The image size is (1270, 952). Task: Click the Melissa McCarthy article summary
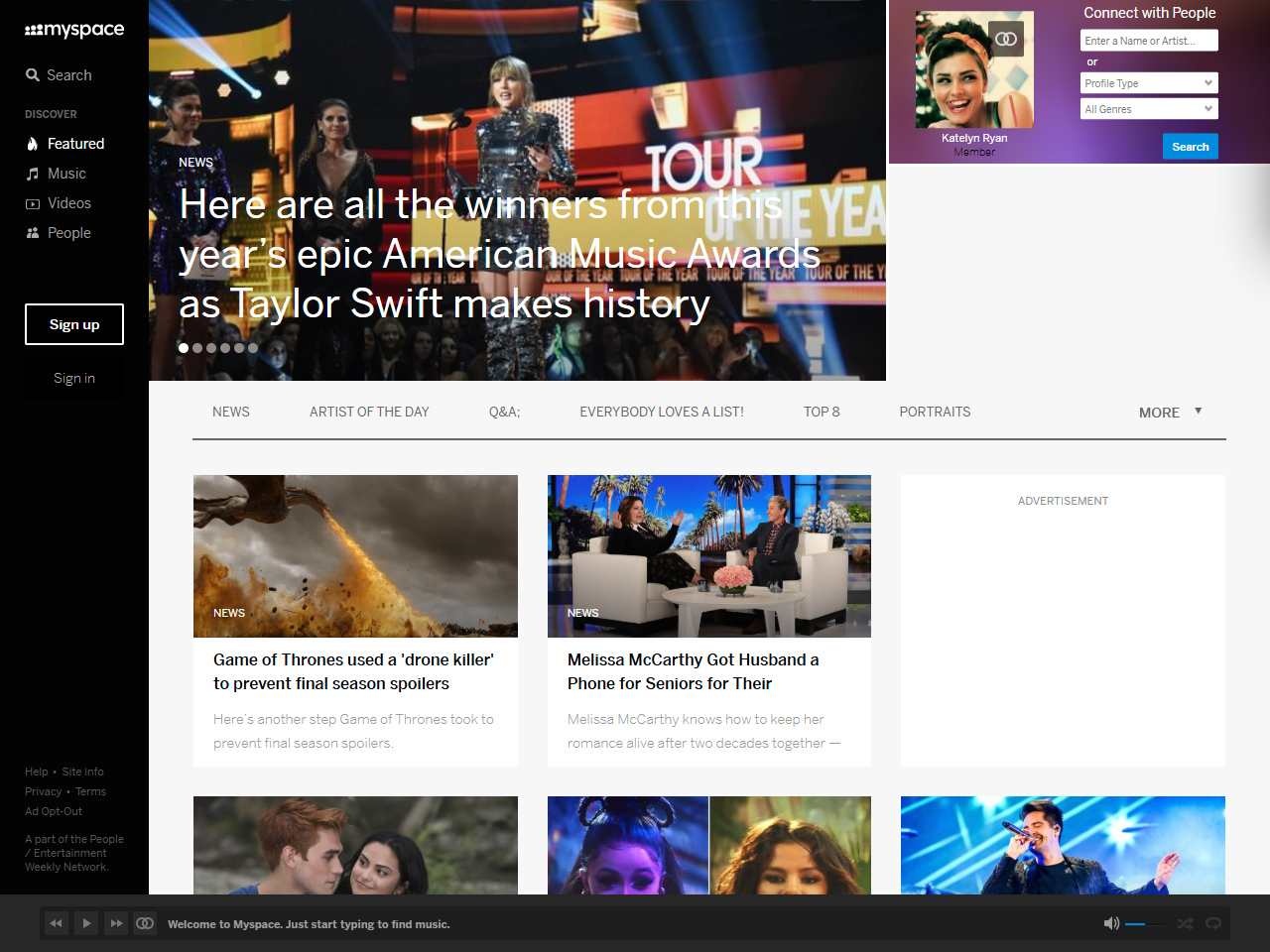point(703,731)
